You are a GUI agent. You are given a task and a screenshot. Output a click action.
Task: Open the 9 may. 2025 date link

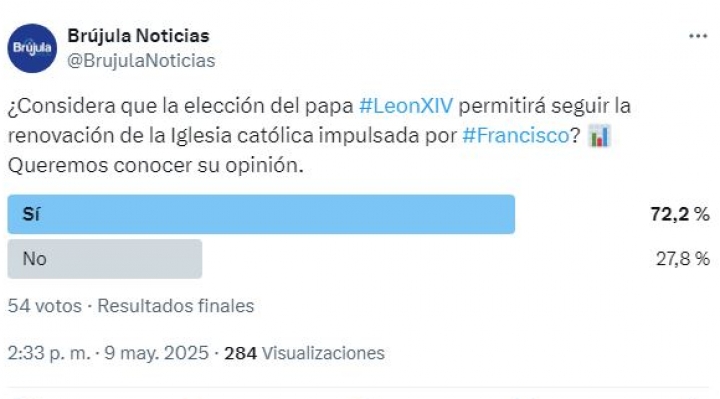(157, 353)
